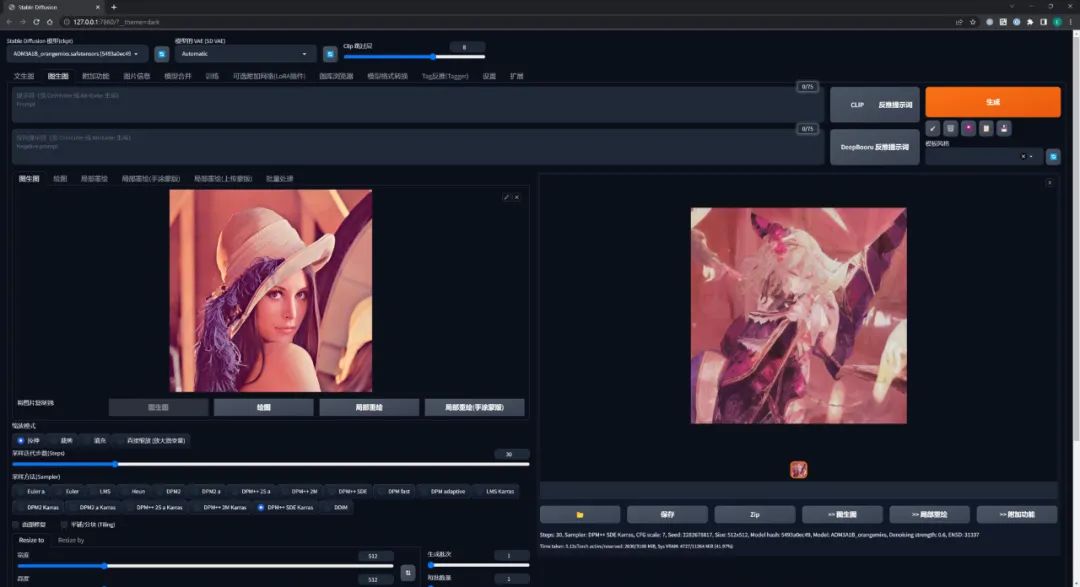Clear the selected styles with the x icon
Viewport: 1080px width, 587px height.
(1023, 156)
